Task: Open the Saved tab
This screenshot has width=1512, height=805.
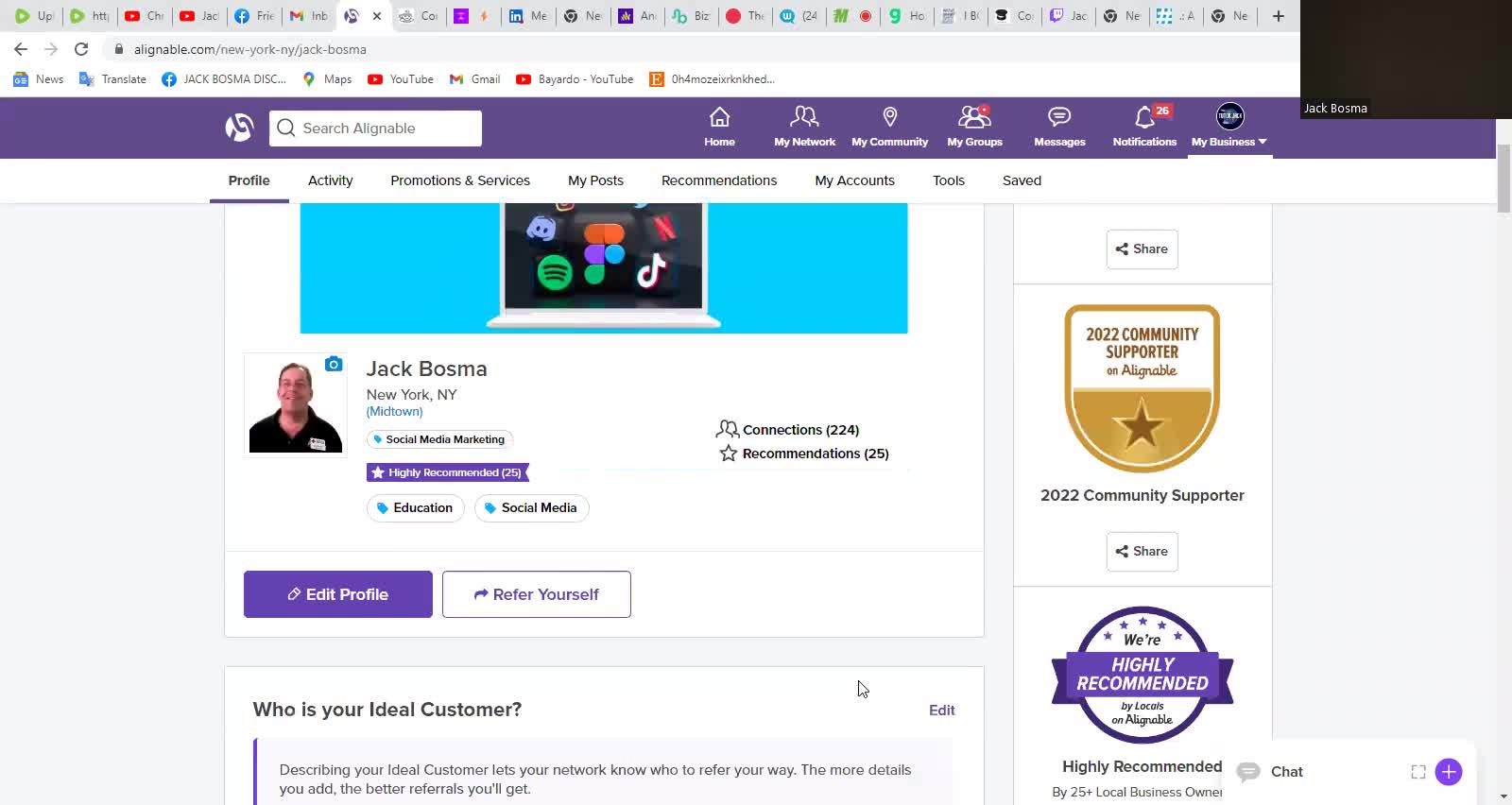Action: tap(1022, 180)
